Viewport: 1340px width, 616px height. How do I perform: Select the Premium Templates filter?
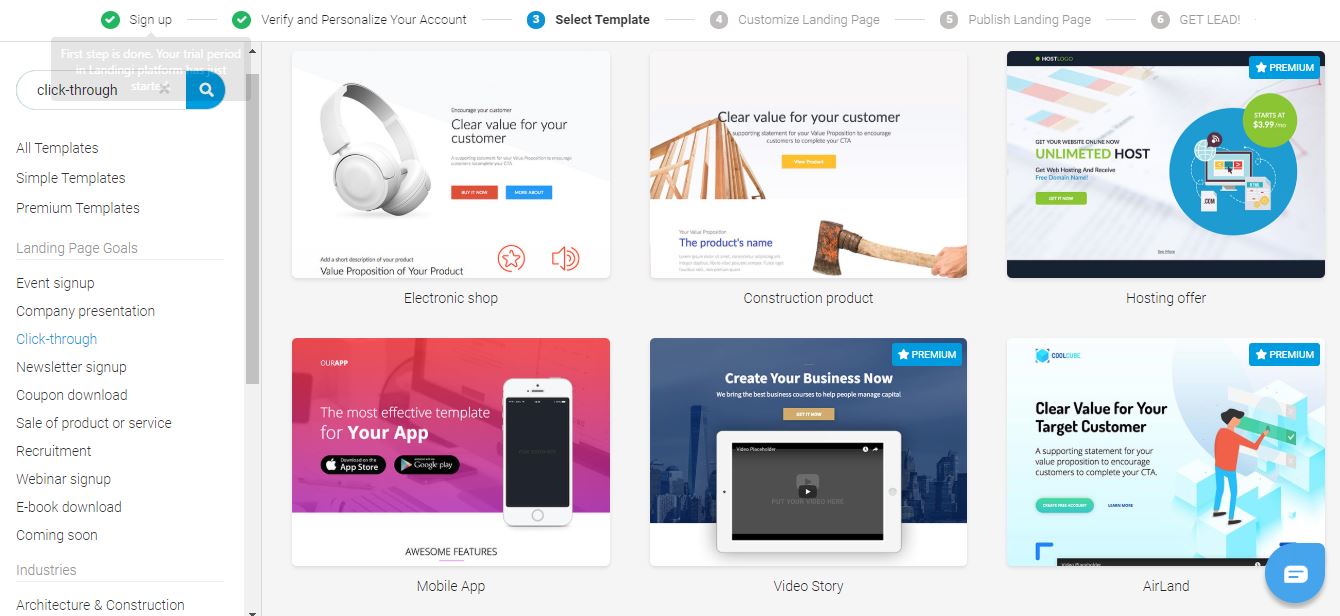pos(78,208)
